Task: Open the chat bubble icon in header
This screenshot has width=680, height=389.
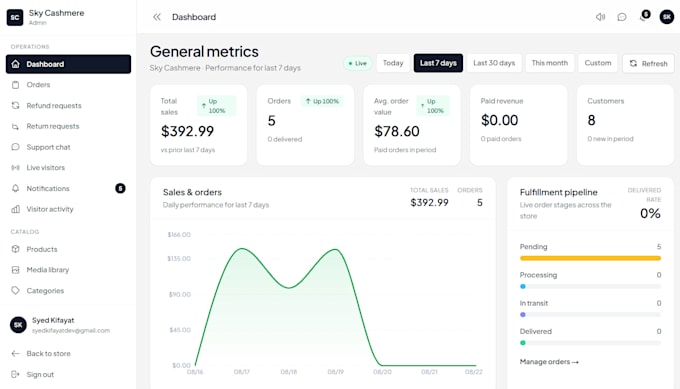Action: (622, 17)
